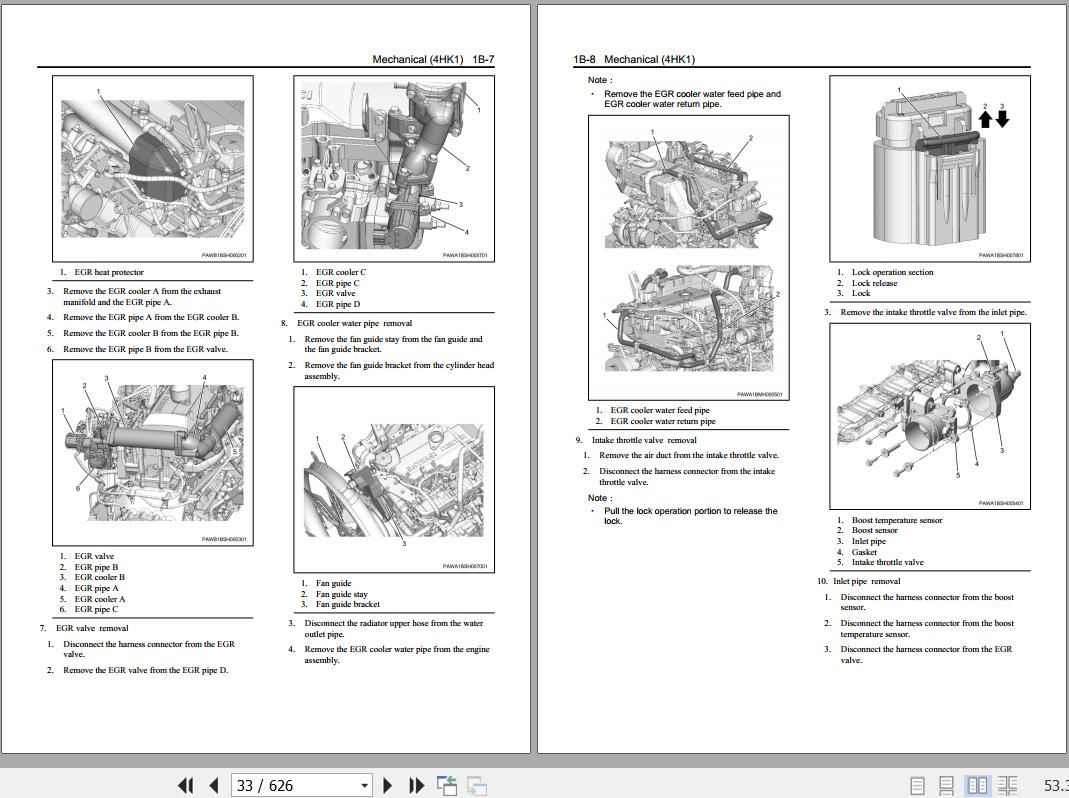Click the legend item 'Lock operation section'

click(x=892, y=272)
